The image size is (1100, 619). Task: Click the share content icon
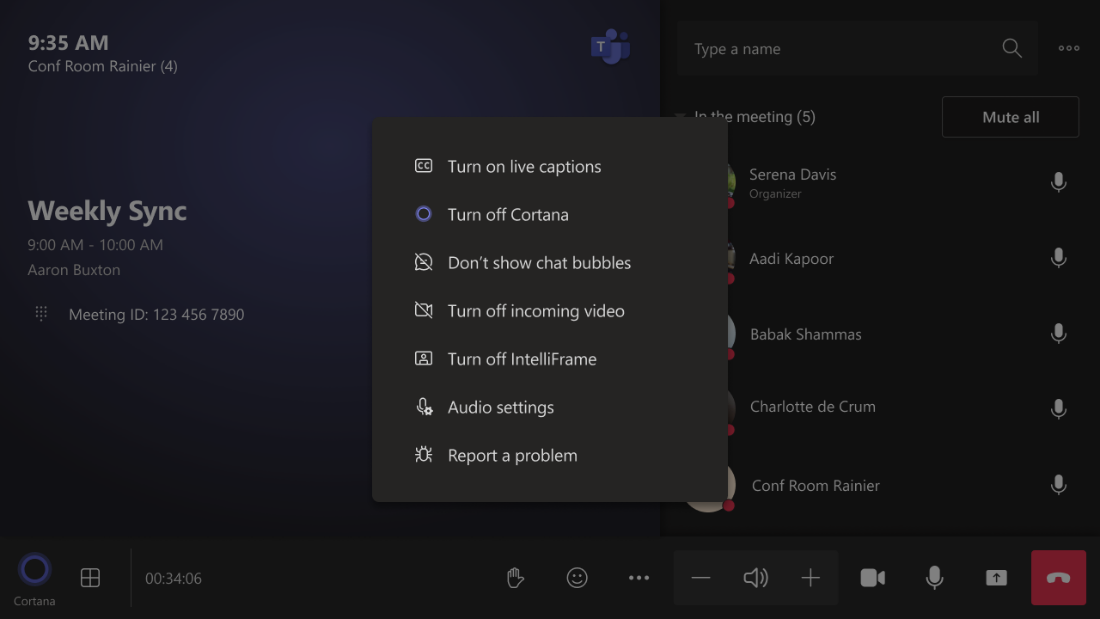tap(996, 578)
